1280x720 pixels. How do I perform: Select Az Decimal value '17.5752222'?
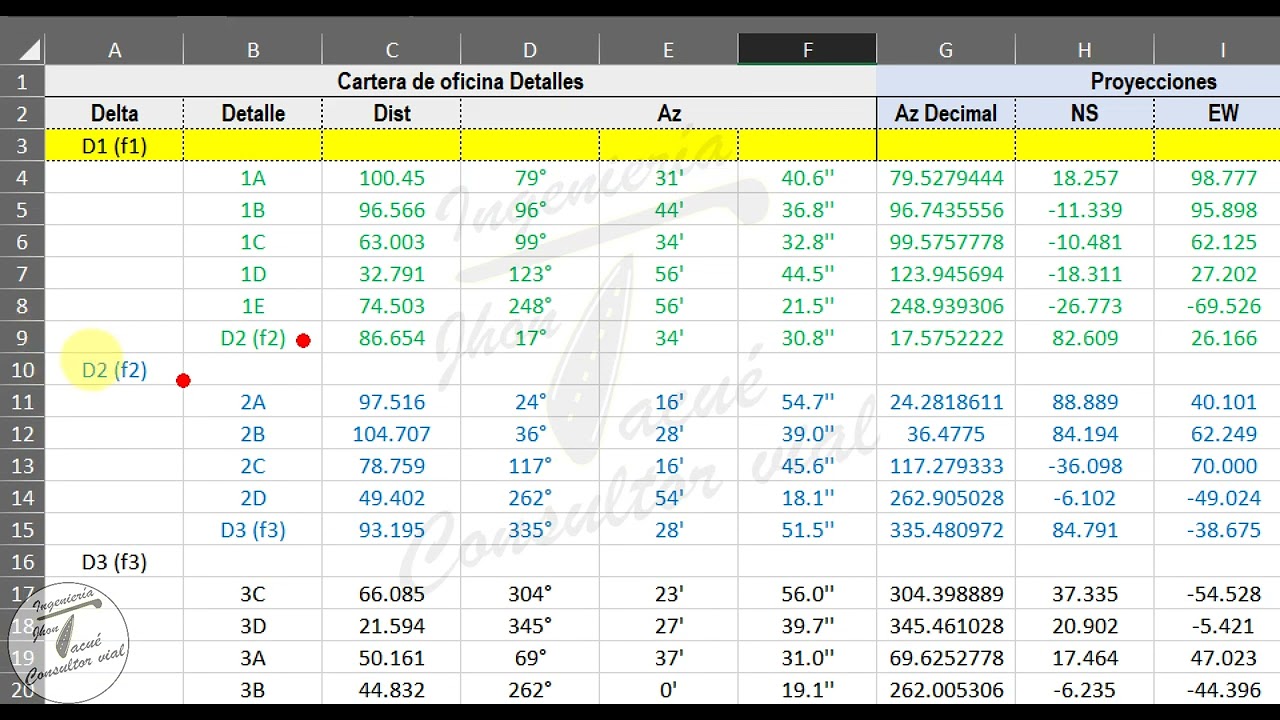coord(946,337)
